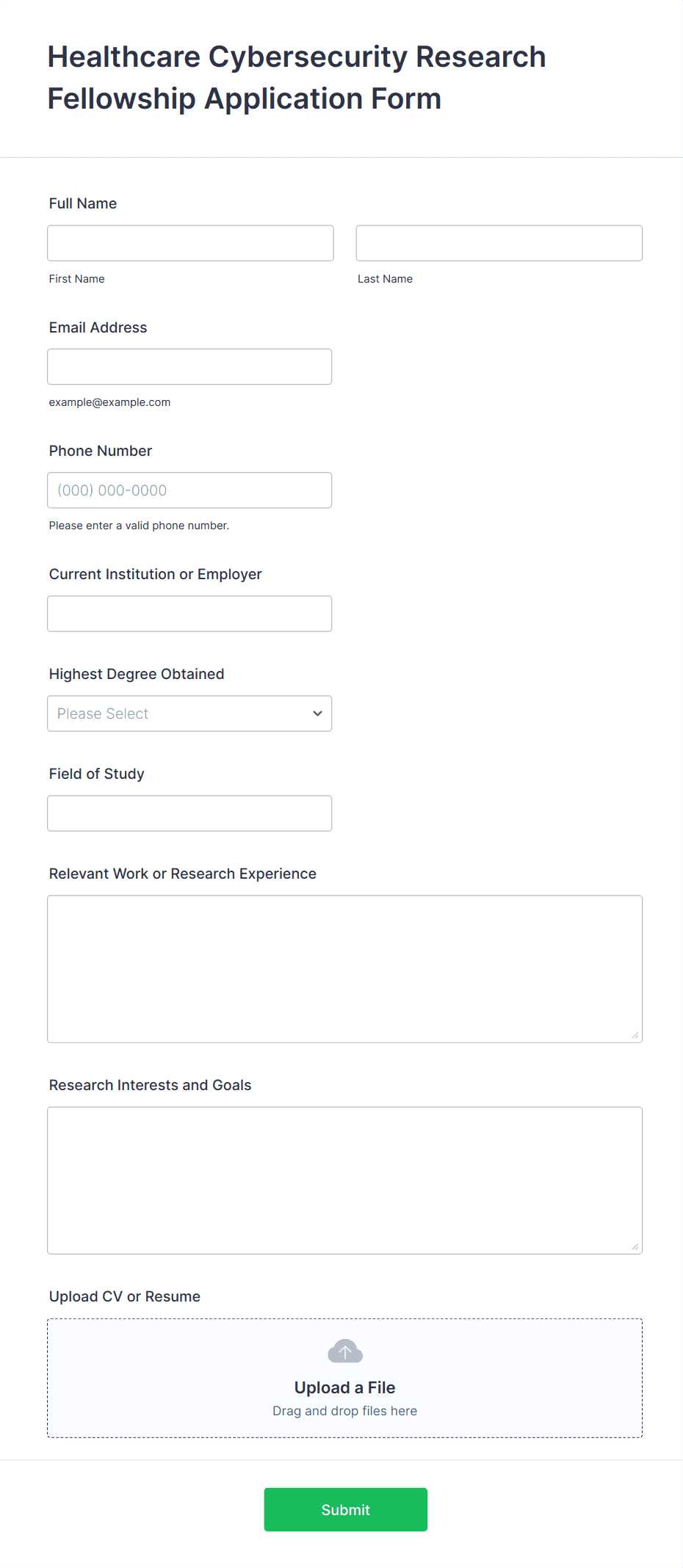Screen dimensions: 683x1568
Task: Click the Fellowship Application Form heading
Action: 297,78
